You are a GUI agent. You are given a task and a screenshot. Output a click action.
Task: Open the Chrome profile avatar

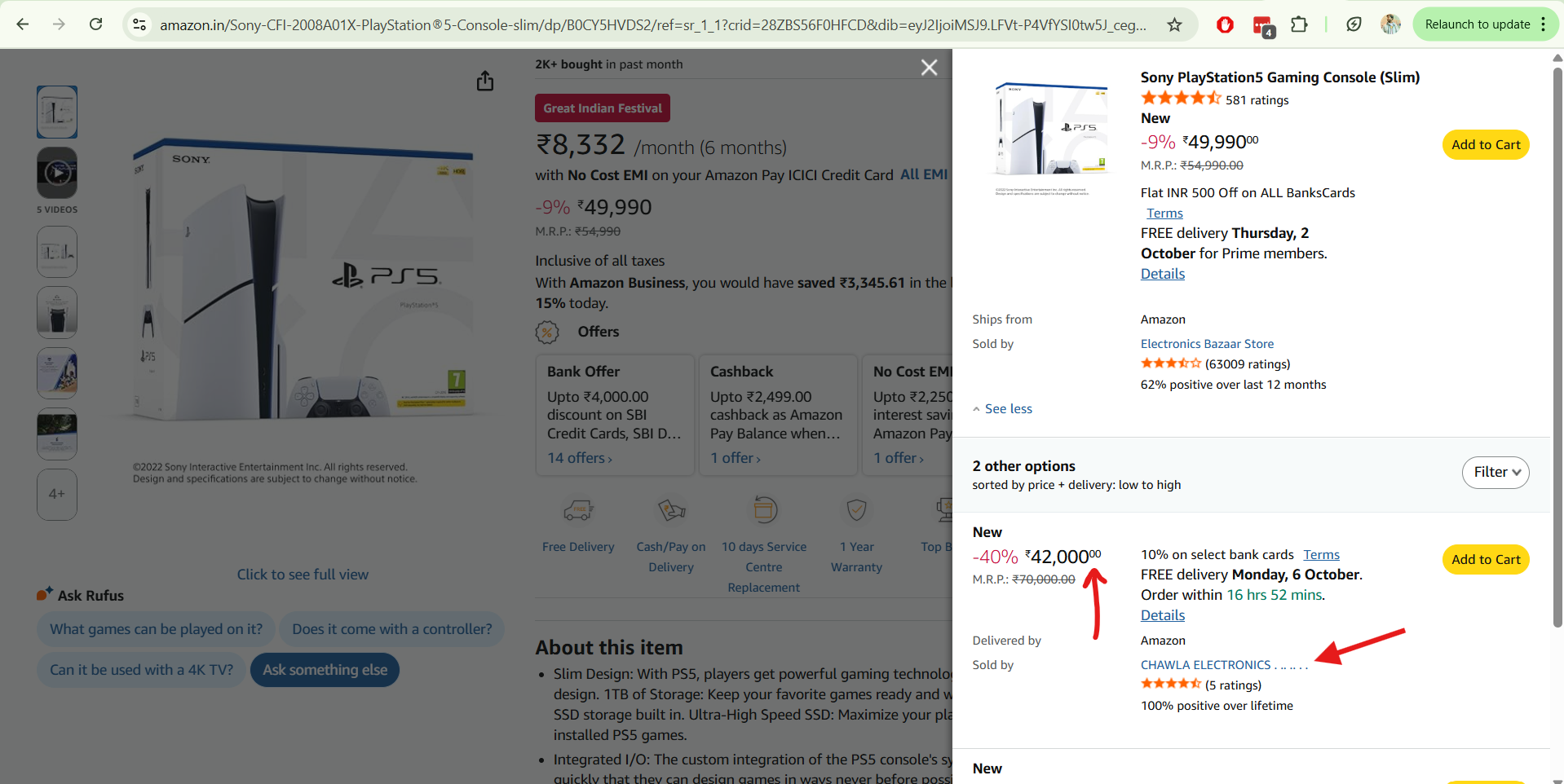pos(1390,24)
